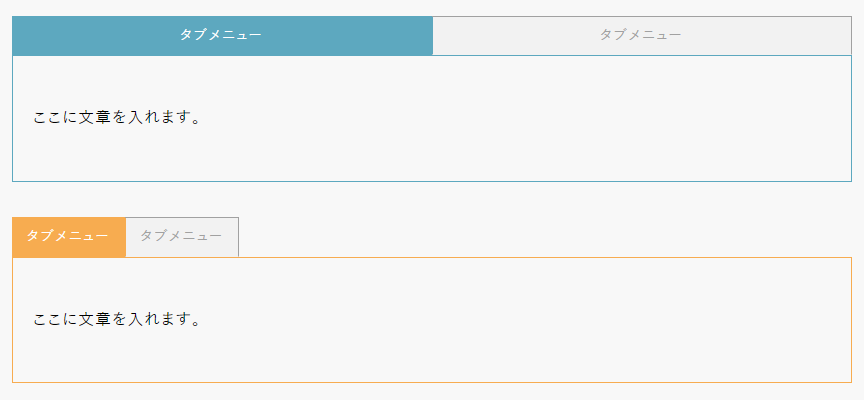Click the 。 ending the lower panel sentence
This screenshot has height=400, width=864.
pyautogui.click(x=195, y=322)
